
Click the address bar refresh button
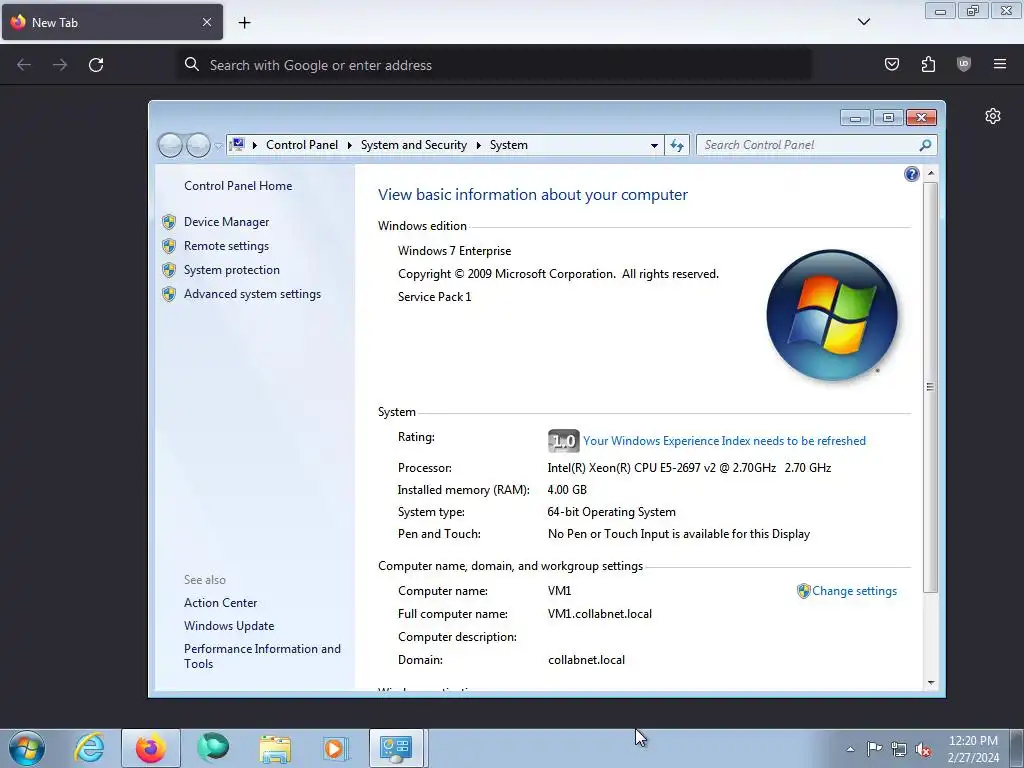[677, 145]
